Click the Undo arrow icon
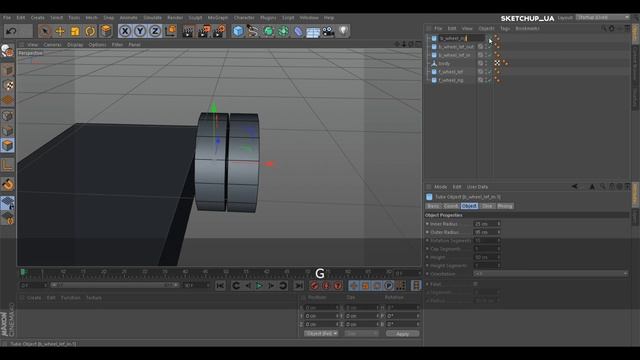This screenshot has height=360, width=640. point(11,31)
